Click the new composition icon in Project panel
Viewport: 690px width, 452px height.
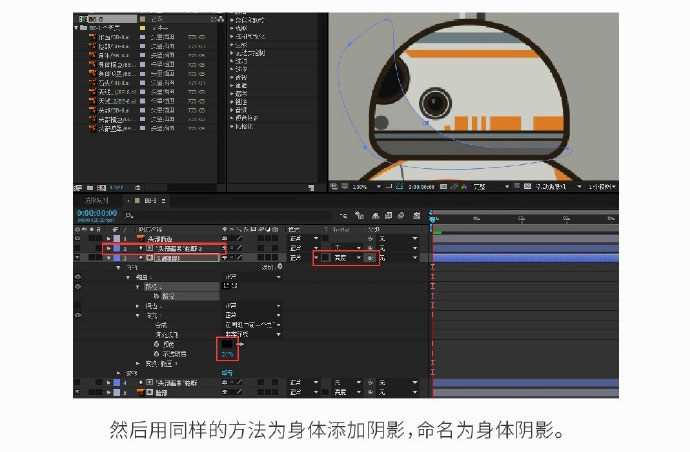coord(101,188)
